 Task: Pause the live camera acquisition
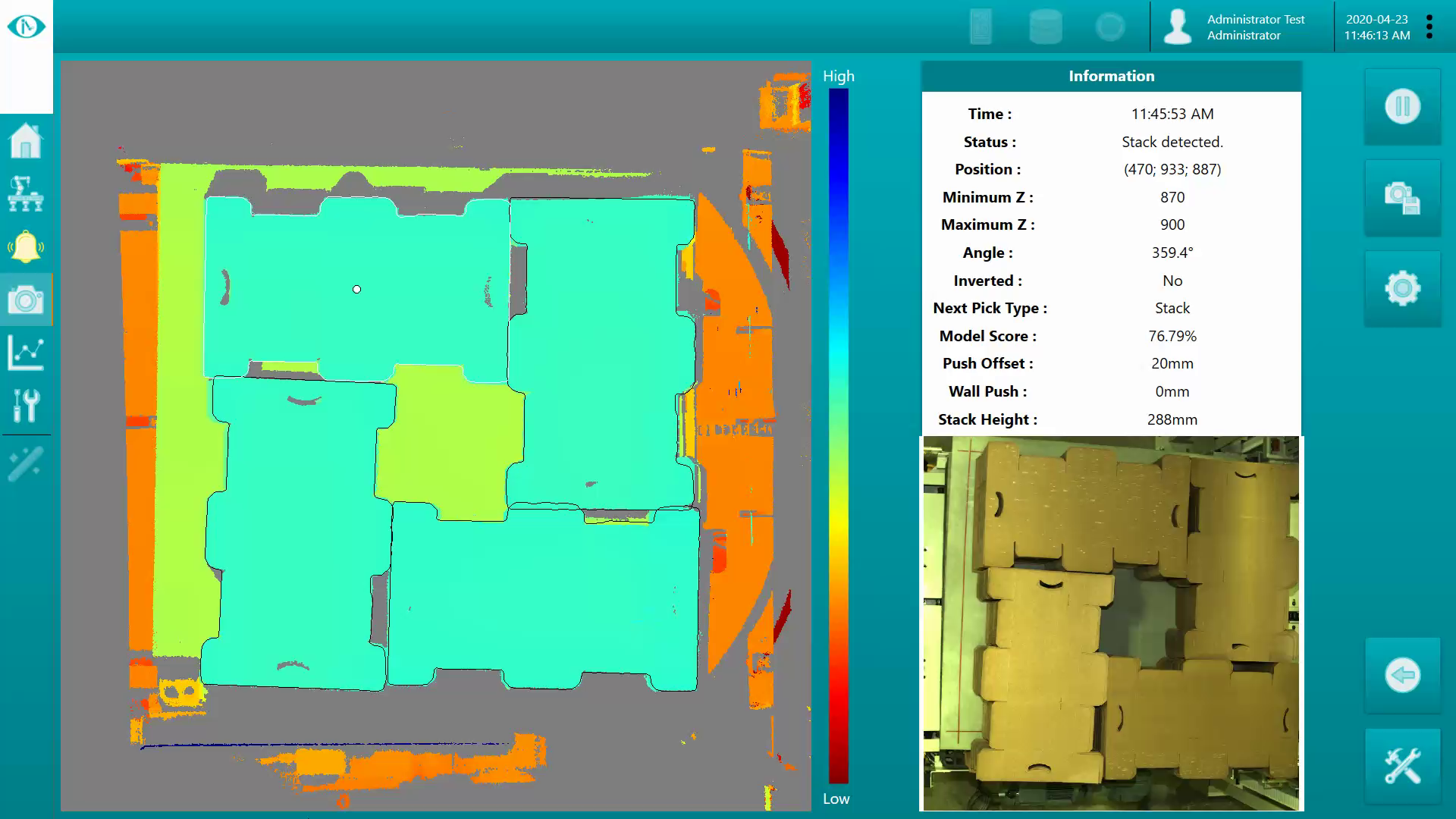[x=1402, y=107]
